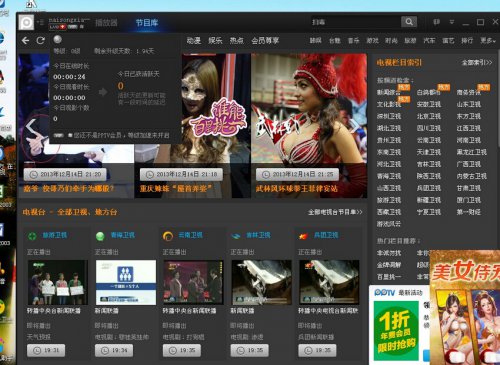Viewport: 500px width, 365px height.
Task: Expand the 更多 category dropdown
Action: pos(488,41)
